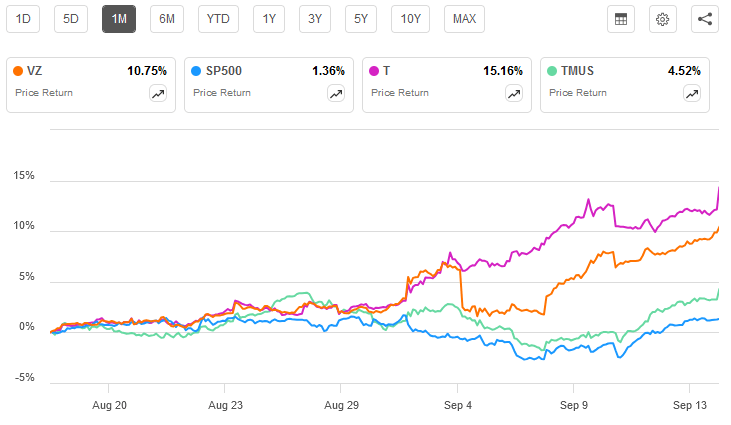Click the Sep 4 date marker
This screenshot has width=731, height=425.
(x=458, y=408)
